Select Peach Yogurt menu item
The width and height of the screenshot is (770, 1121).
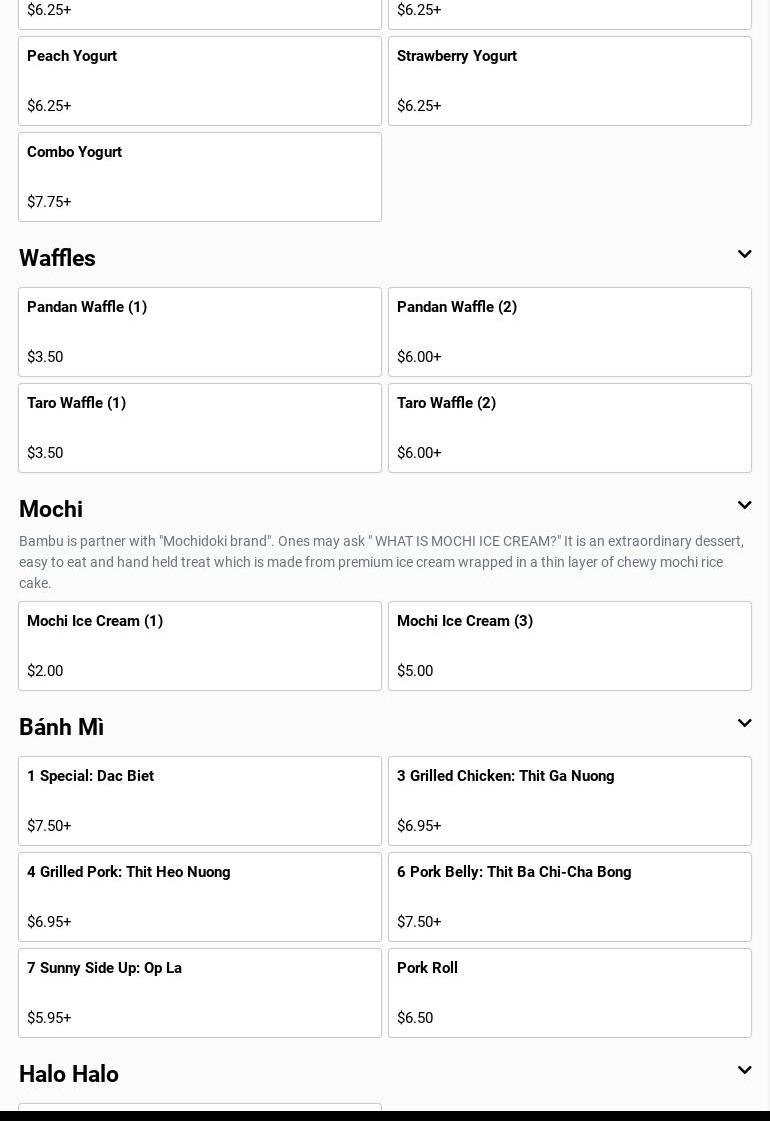tap(200, 81)
